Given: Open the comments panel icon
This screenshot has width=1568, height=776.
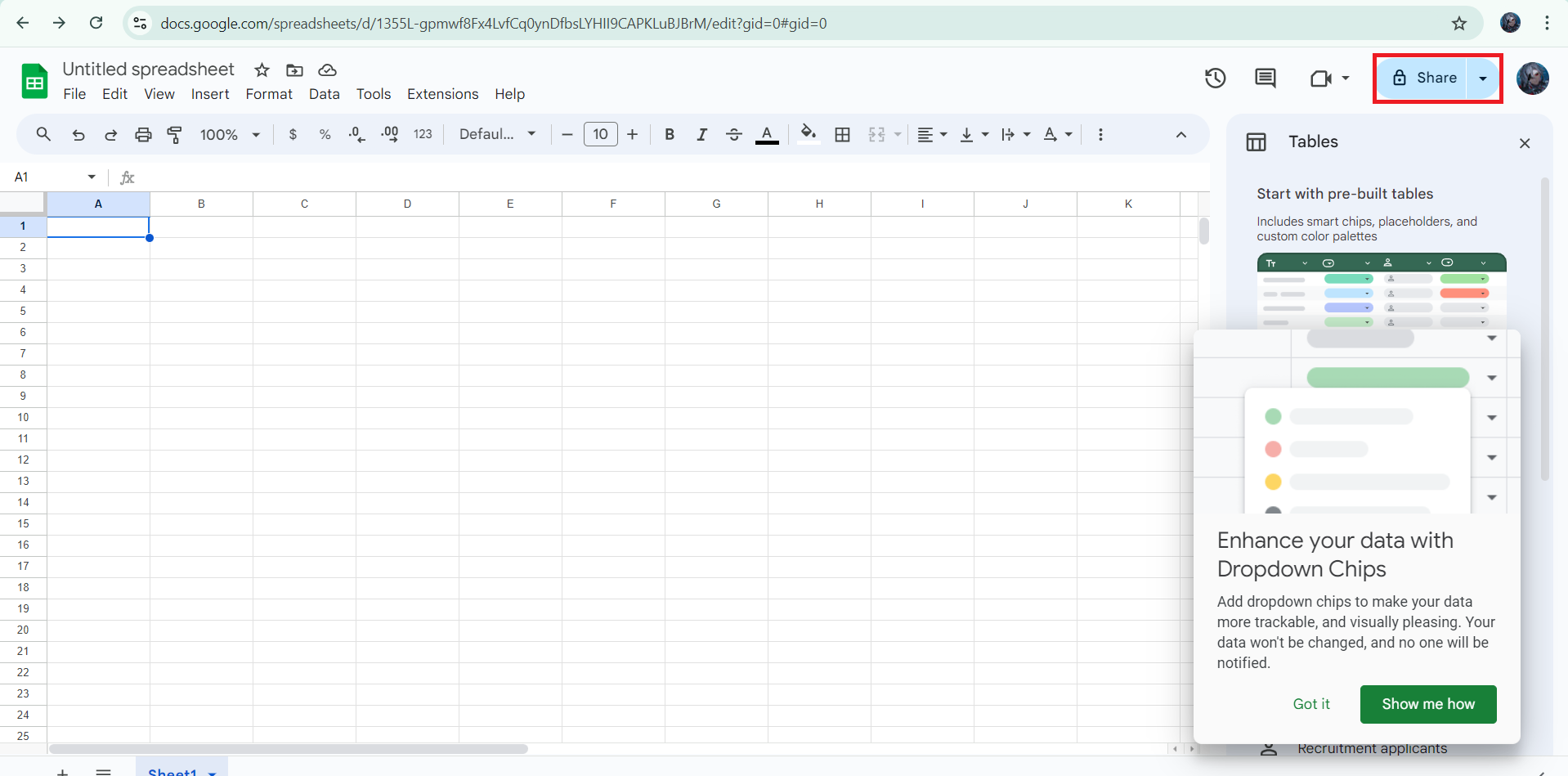Looking at the screenshot, I should click(x=1265, y=78).
